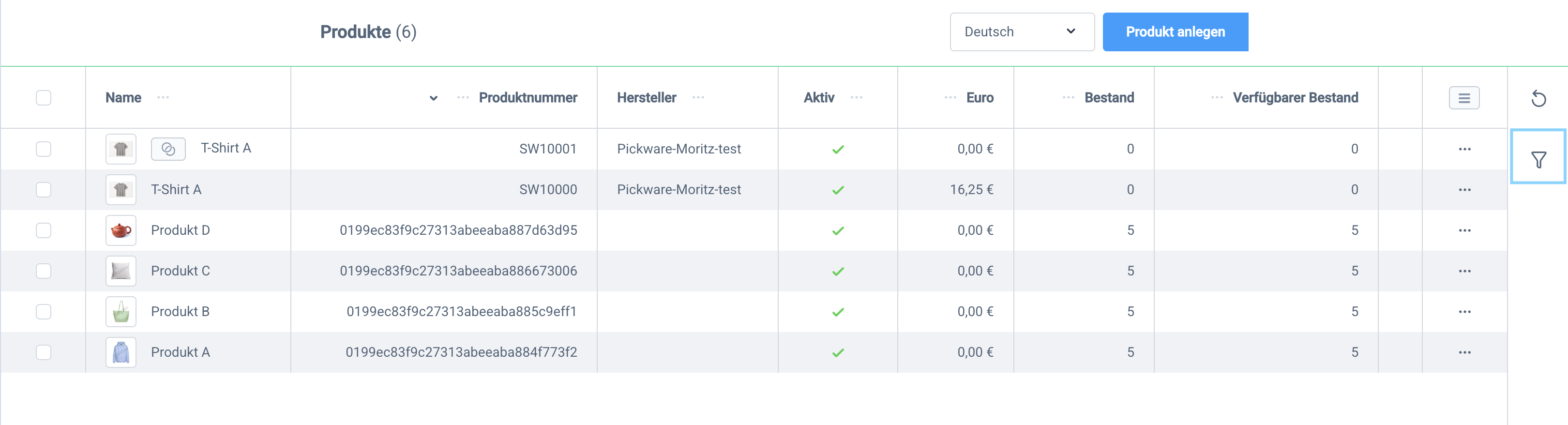Open the actions menu for Produkt A
The width and height of the screenshot is (1568, 425).
click(1464, 352)
